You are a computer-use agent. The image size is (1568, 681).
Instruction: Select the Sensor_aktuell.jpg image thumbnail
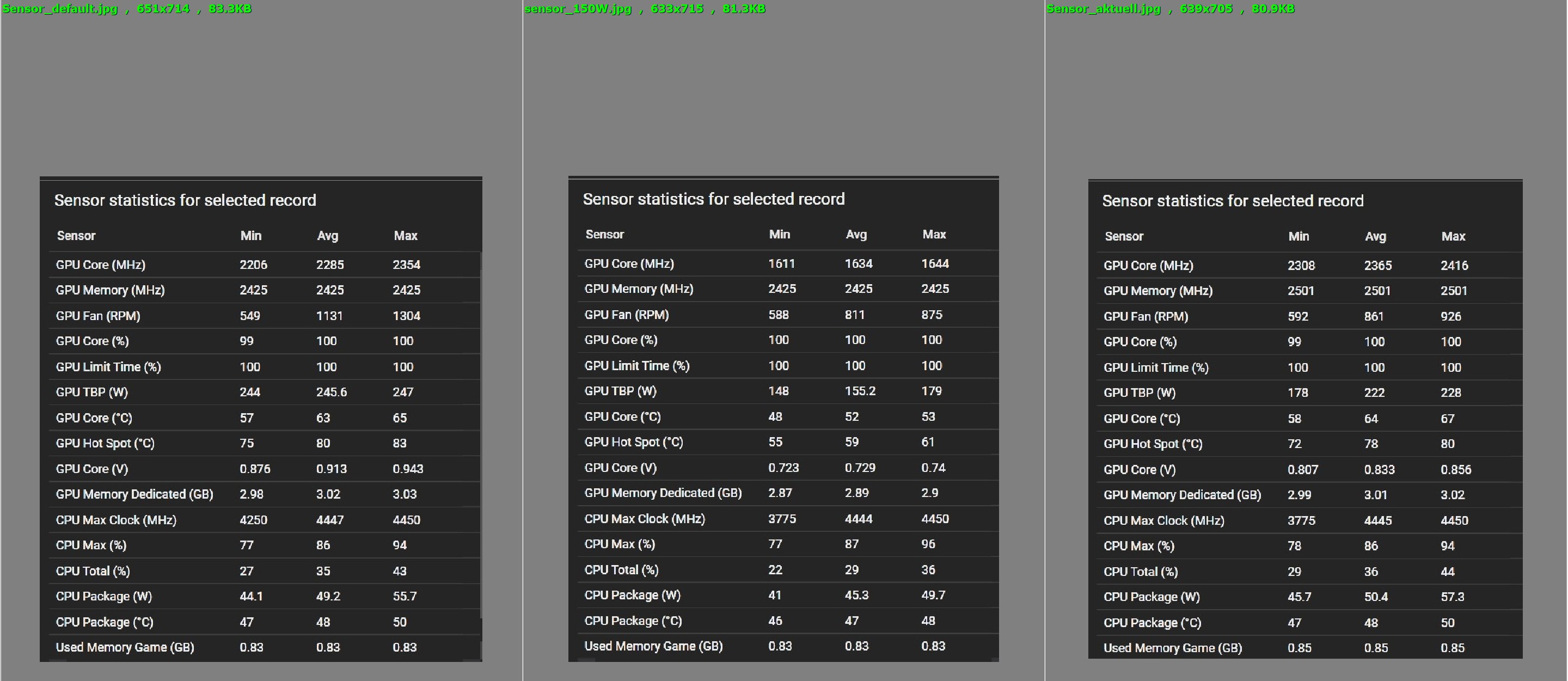[x=1305, y=419]
